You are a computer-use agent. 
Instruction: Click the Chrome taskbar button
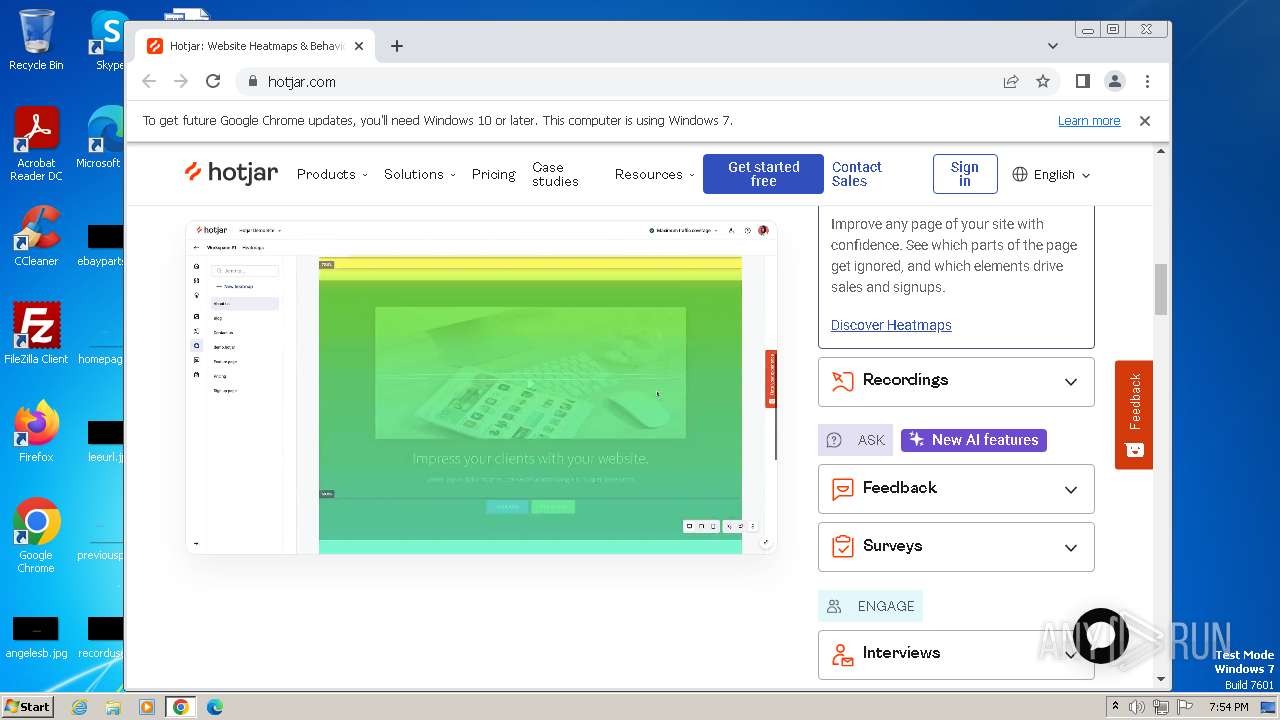pyautogui.click(x=181, y=707)
